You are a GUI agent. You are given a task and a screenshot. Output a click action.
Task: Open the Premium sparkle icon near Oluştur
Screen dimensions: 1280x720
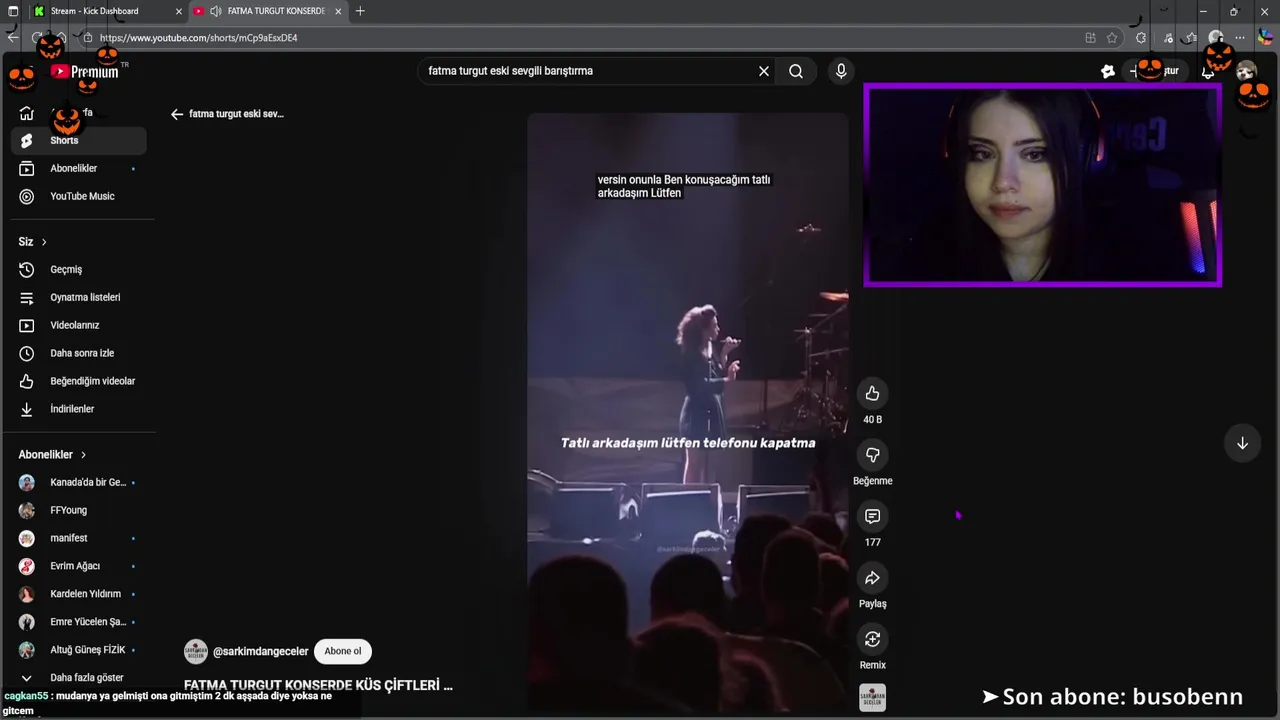(1108, 71)
